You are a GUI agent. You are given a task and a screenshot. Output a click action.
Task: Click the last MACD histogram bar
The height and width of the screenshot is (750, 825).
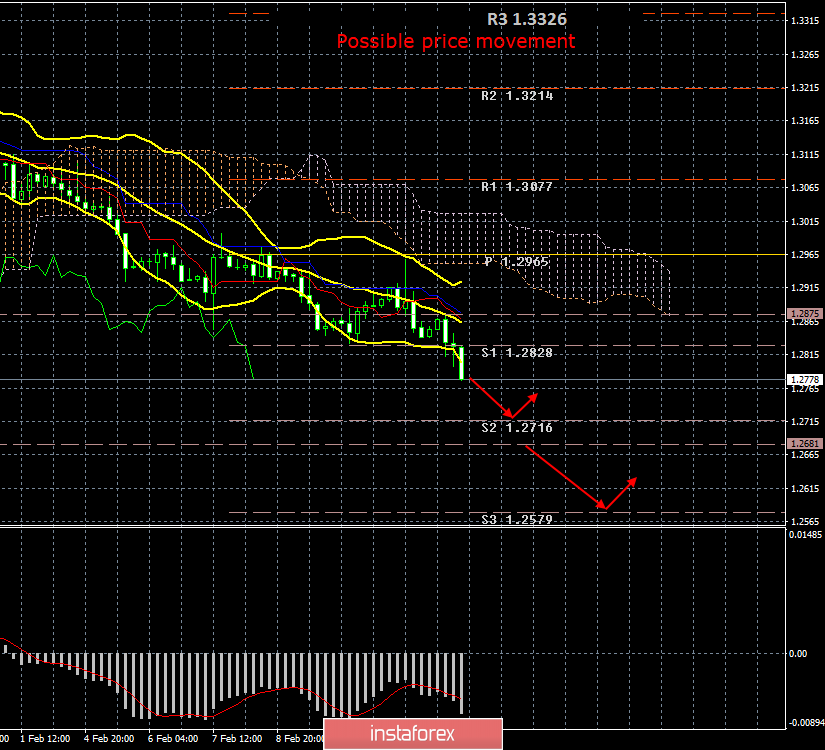pyautogui.click(x=461, y=683)
